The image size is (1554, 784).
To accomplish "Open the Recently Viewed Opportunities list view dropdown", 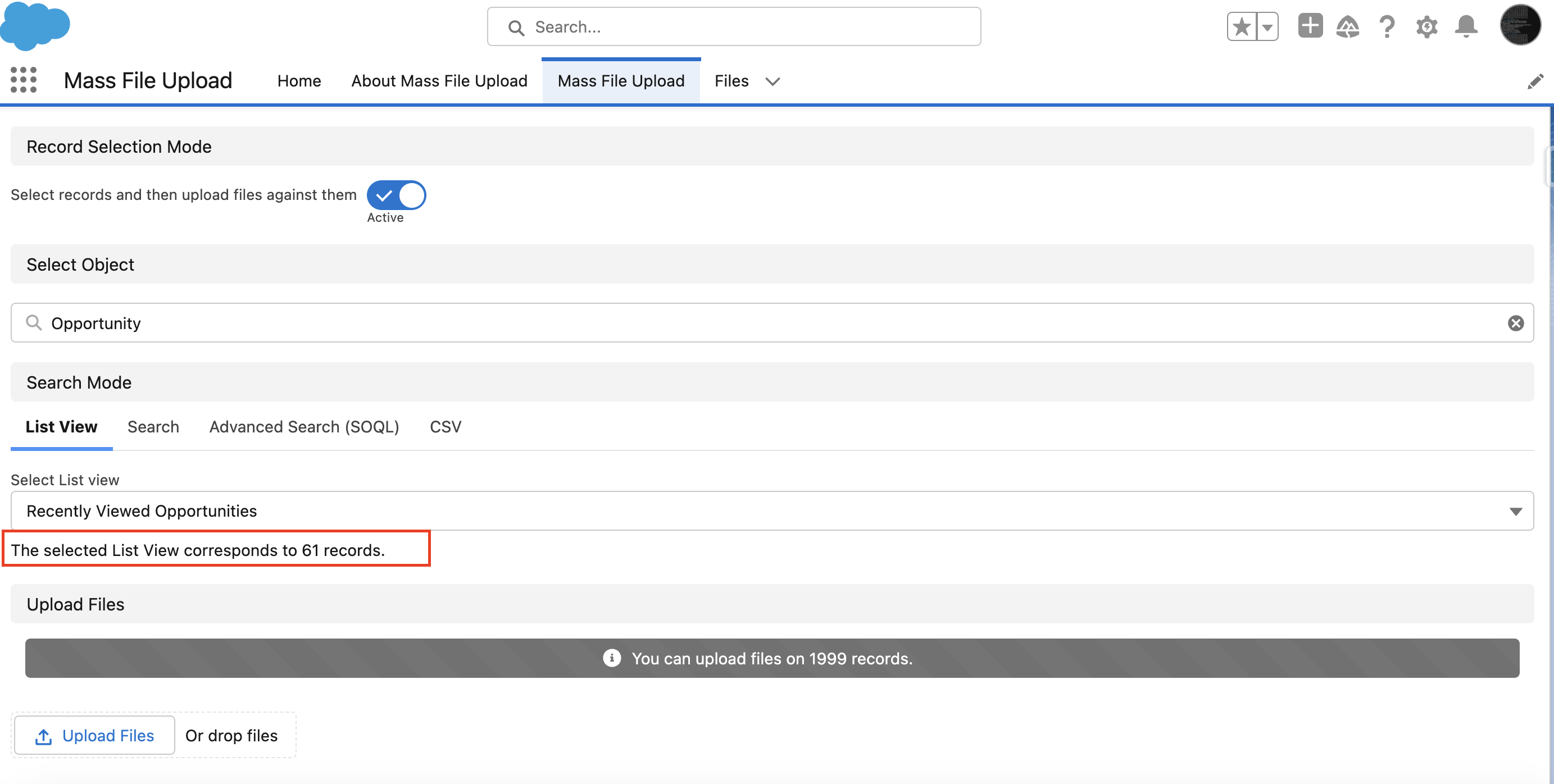I will point(771,511).
